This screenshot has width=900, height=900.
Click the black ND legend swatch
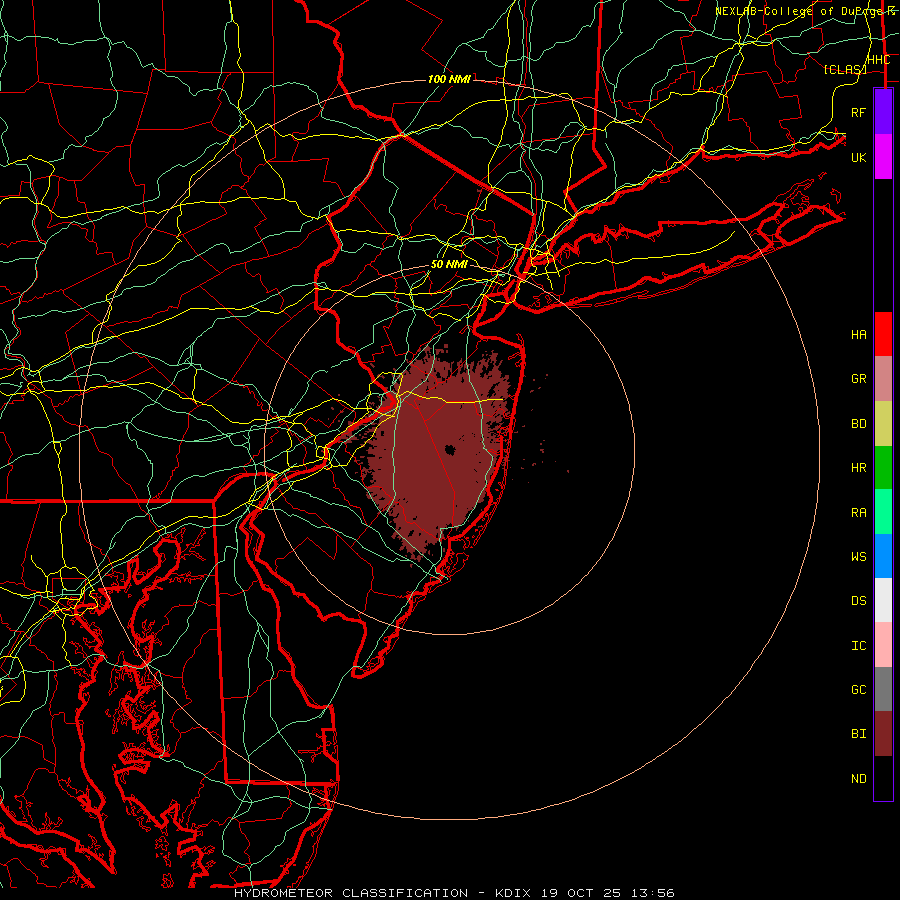pyautogui.click(x=883, y=778)
